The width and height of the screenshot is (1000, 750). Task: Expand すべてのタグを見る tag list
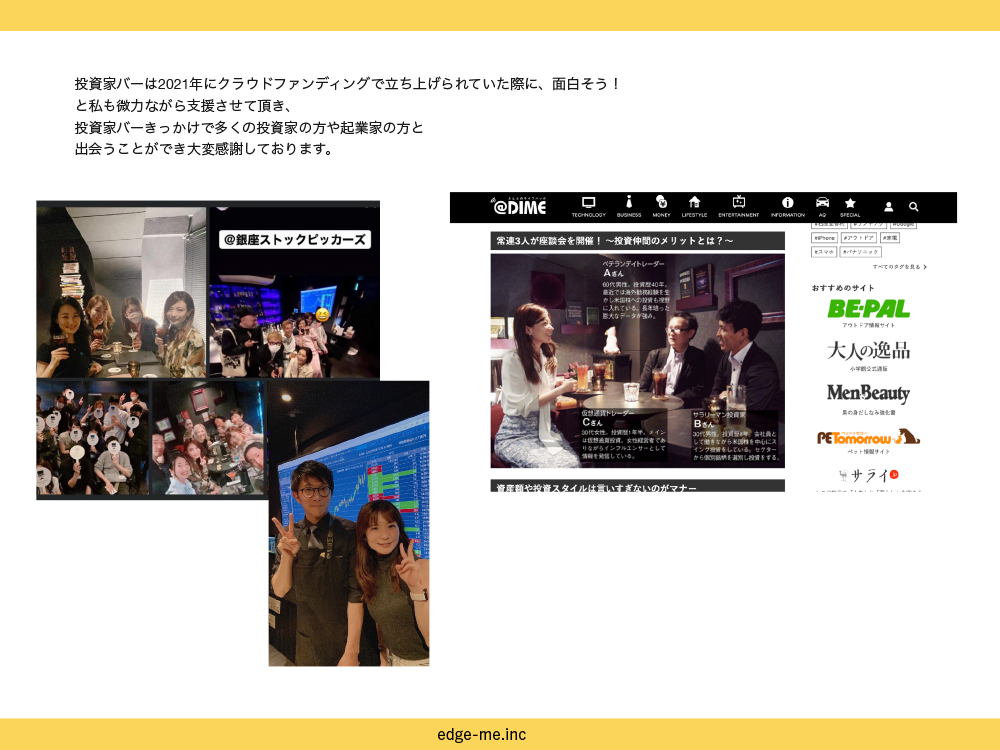click(x=899, y=267)
